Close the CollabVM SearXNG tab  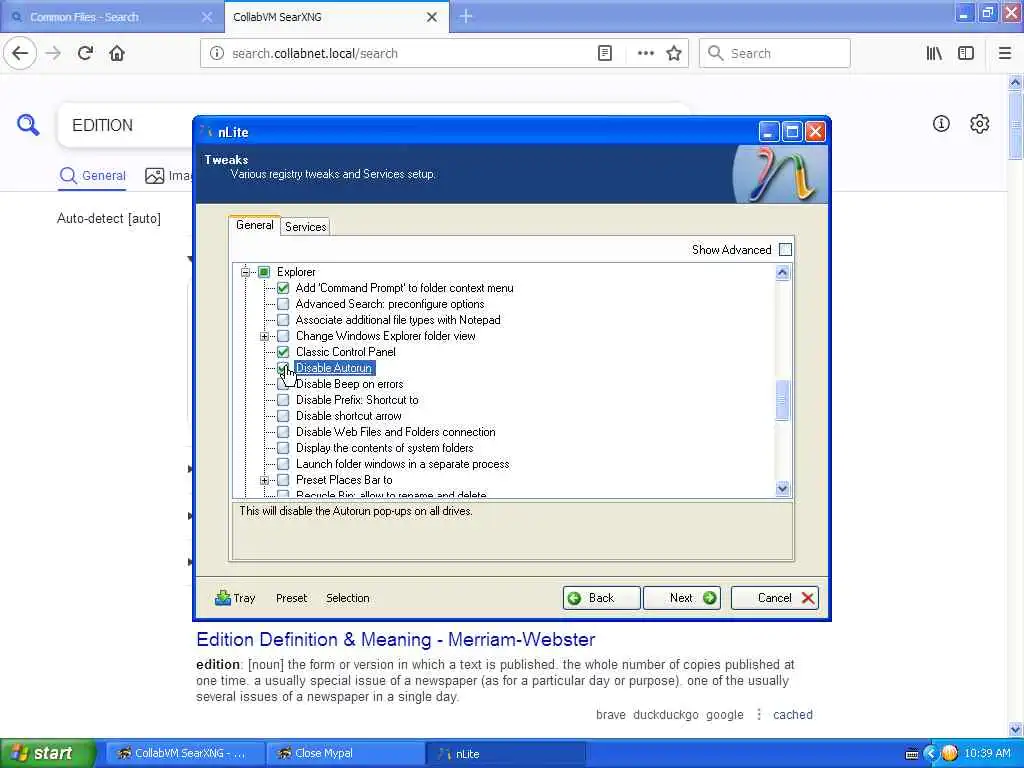(x=432, y=17)
